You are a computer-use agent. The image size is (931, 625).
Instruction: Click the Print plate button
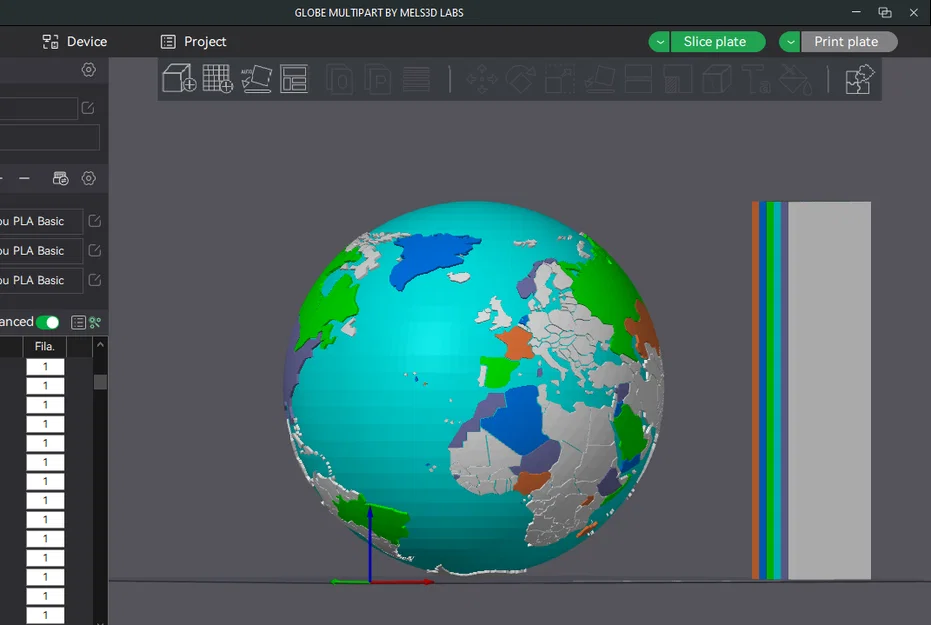tap(849, 42)
